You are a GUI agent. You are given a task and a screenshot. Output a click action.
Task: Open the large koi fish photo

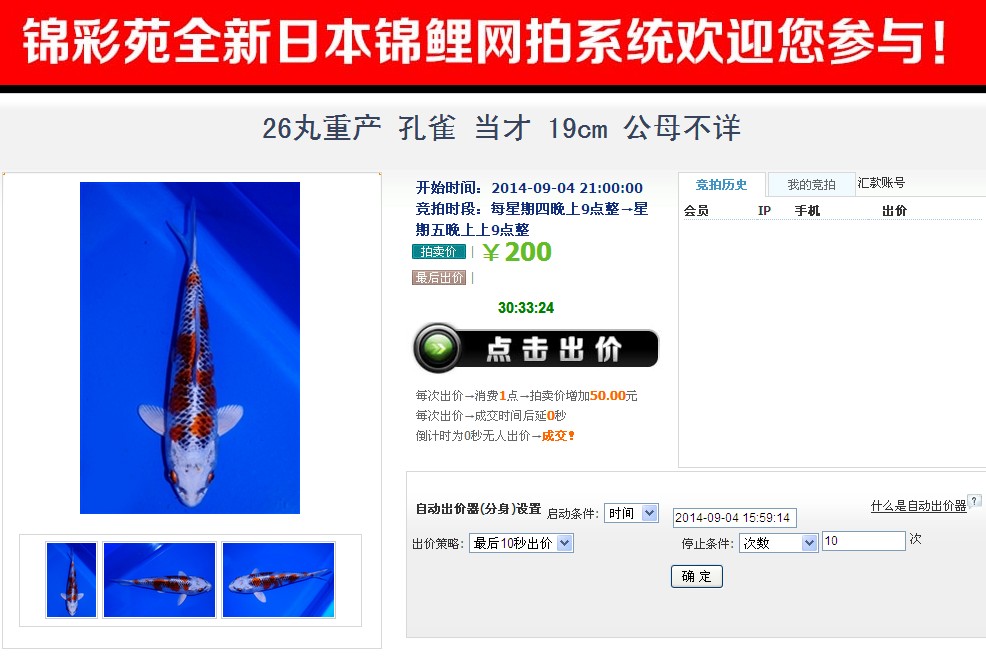(x=190, y=348)
